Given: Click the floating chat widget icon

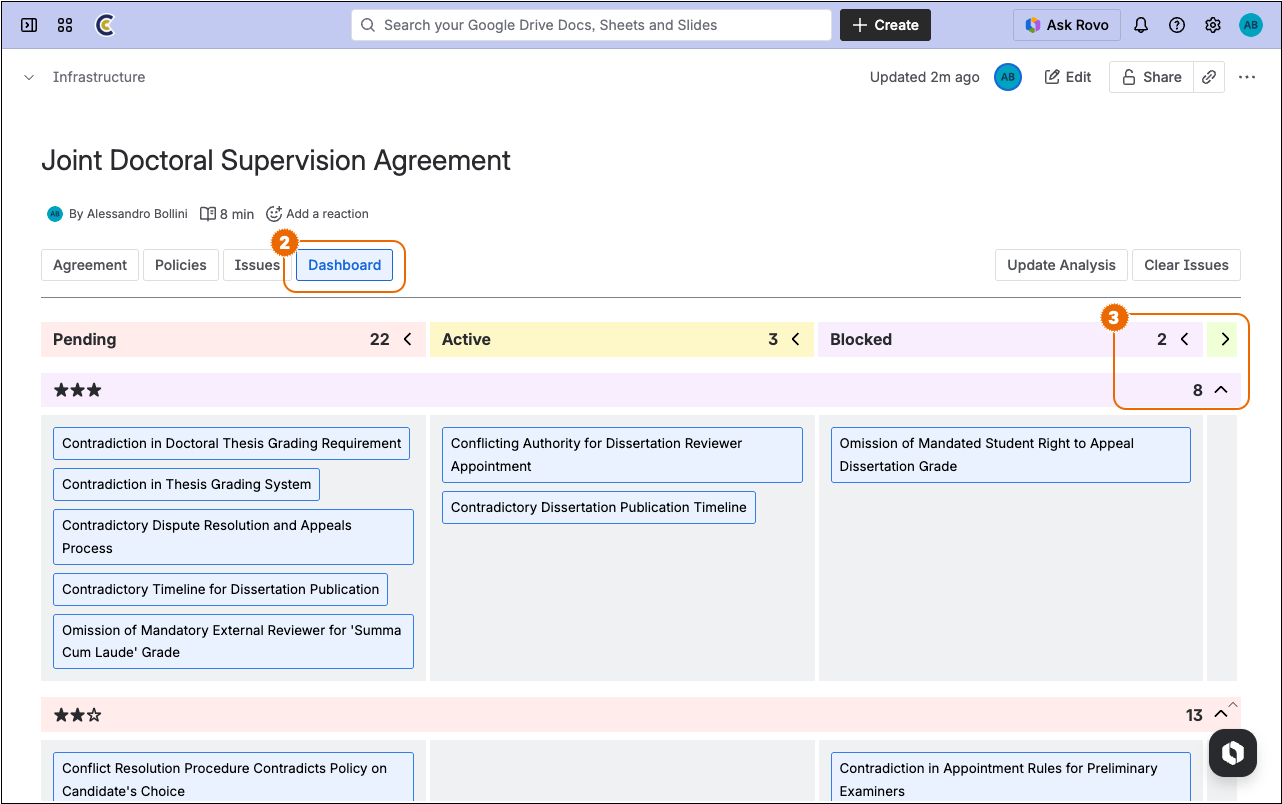Looking at the screenshot, I should pyautogui.click(x=1232, y=753).
